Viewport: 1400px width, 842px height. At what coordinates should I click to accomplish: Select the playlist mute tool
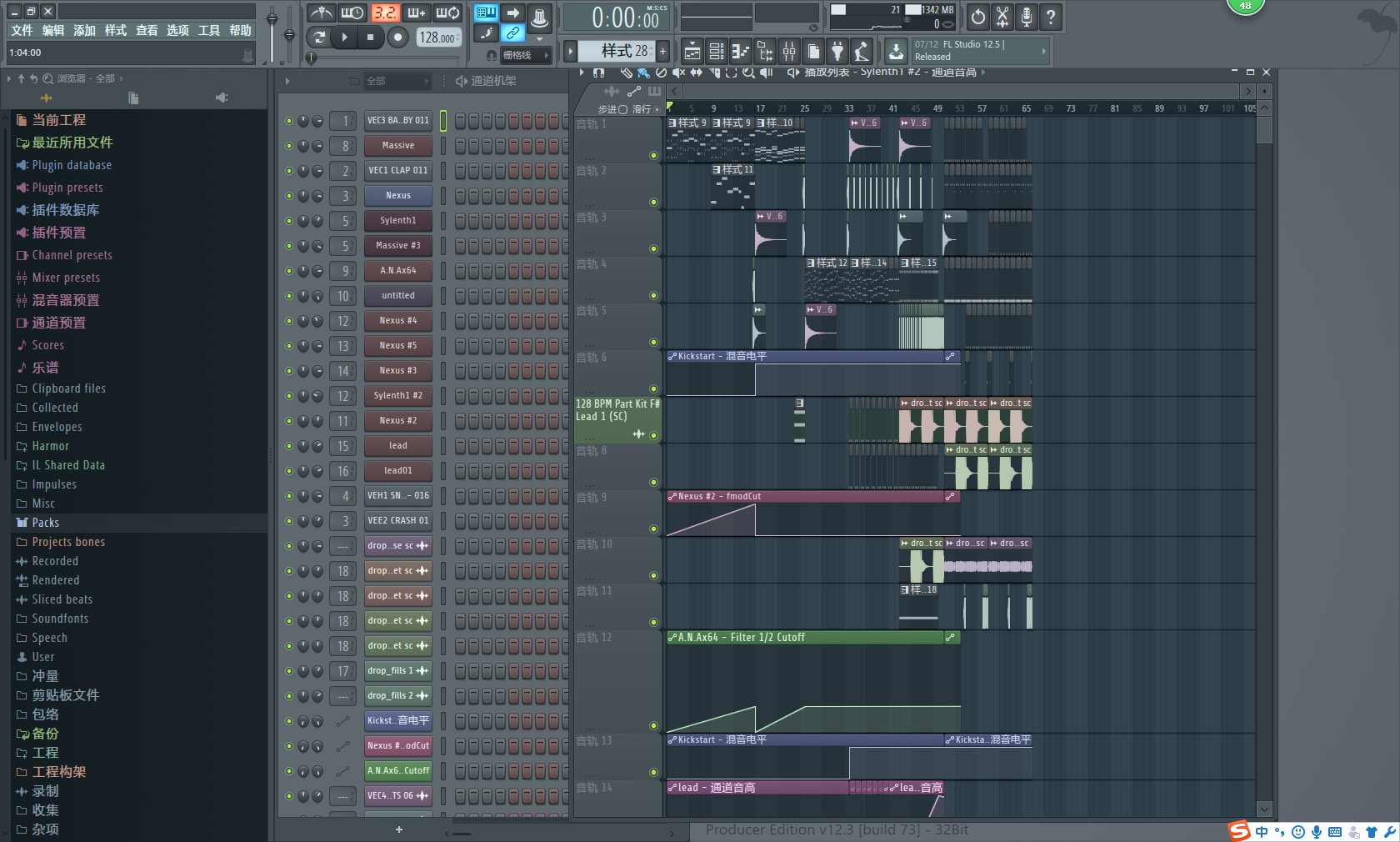pos(678,73)
